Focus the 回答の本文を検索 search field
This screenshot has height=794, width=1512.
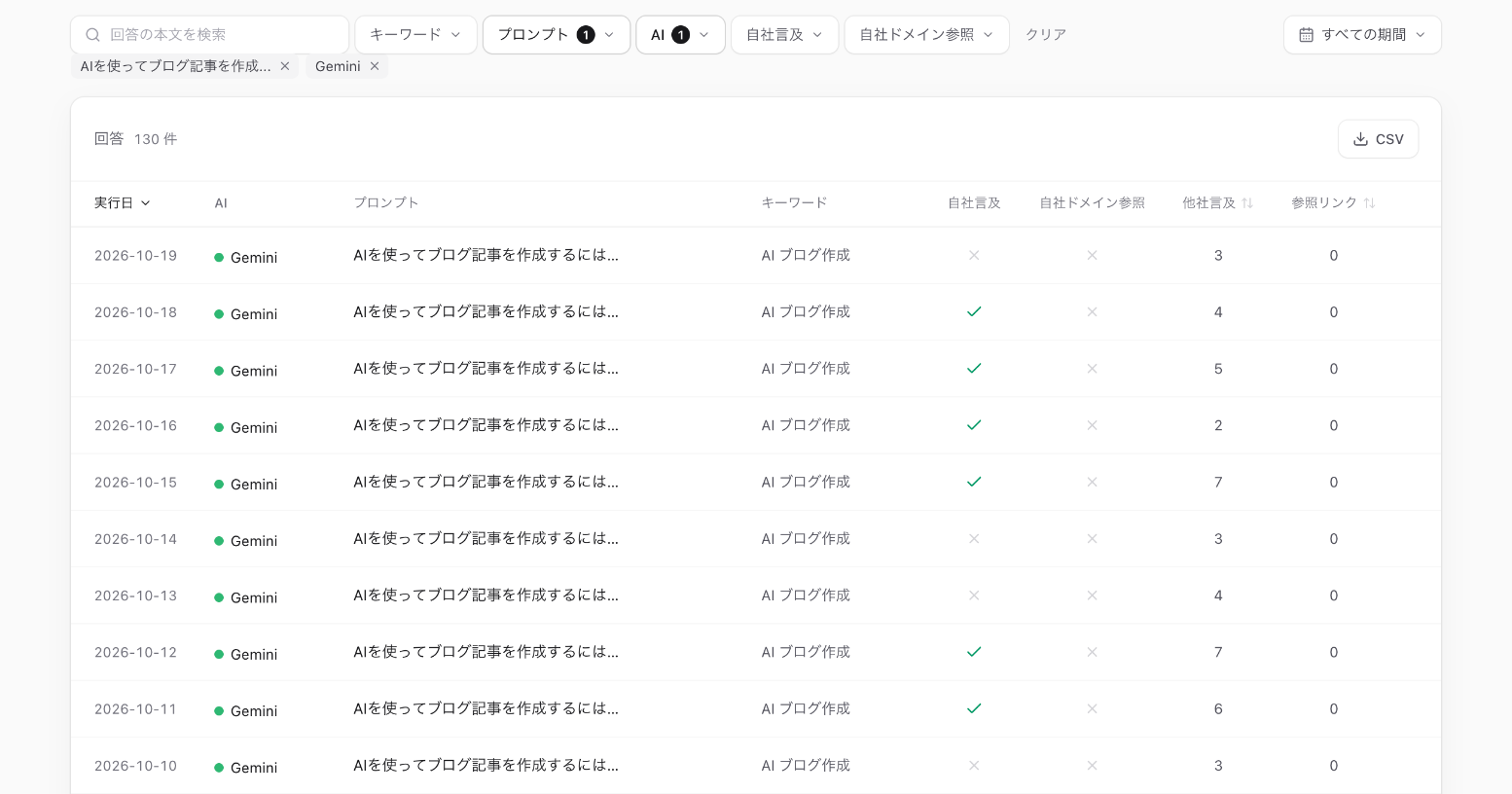209,35
